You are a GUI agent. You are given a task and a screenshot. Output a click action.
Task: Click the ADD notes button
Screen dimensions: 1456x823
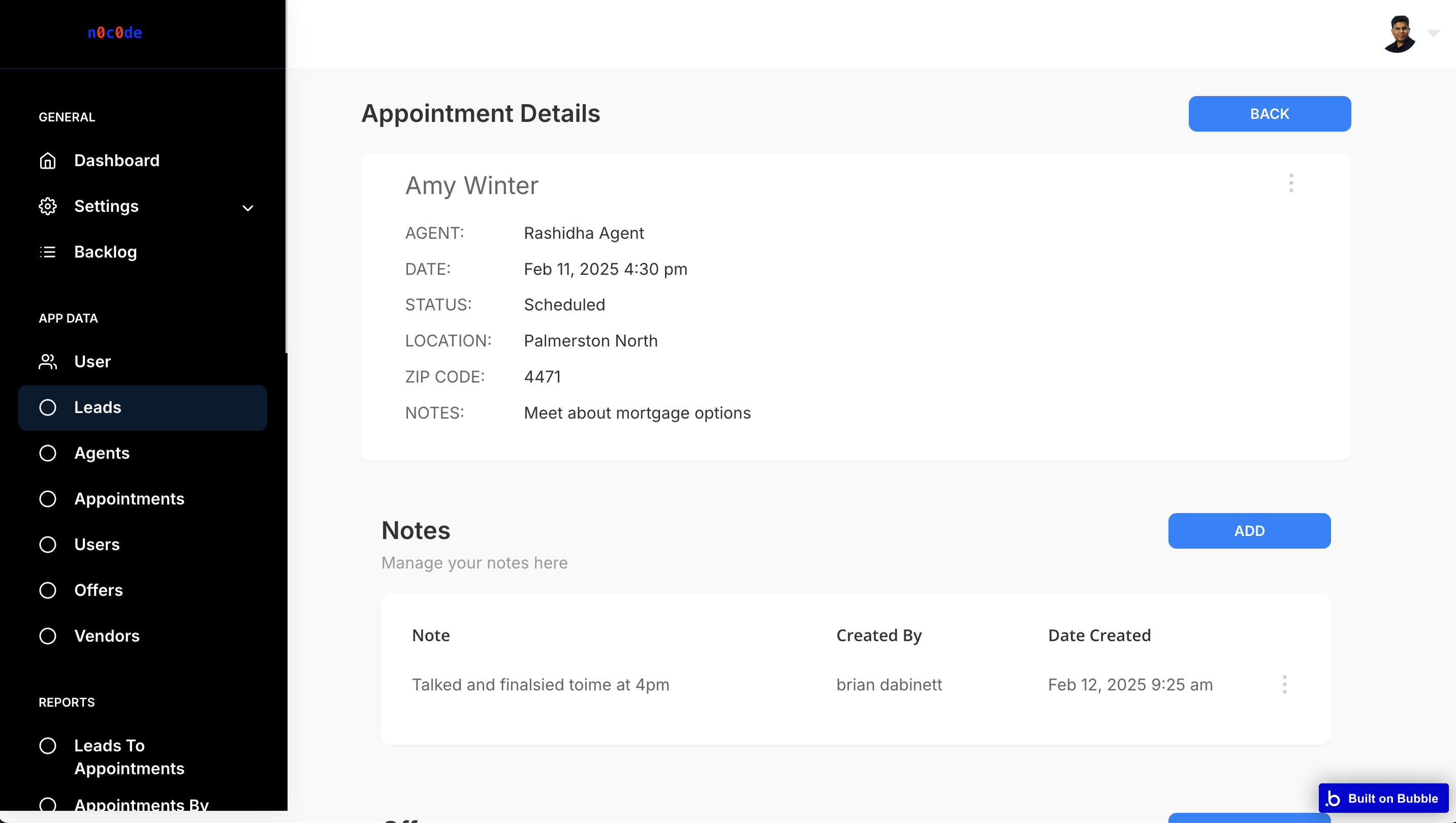[1249, 531]
